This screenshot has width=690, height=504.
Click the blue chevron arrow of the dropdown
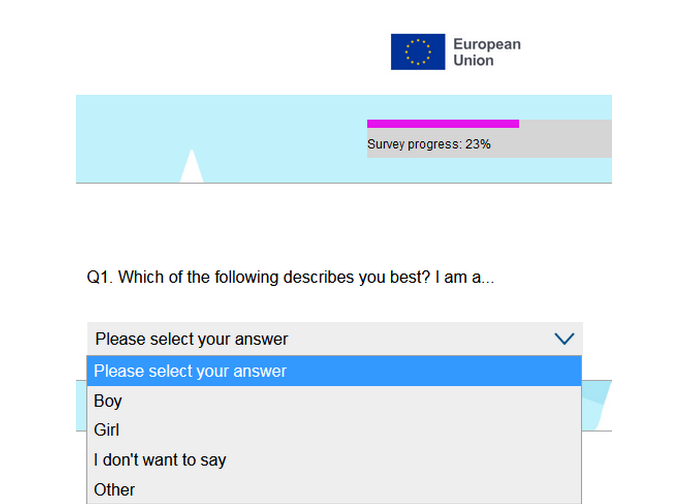click(564, 339)
